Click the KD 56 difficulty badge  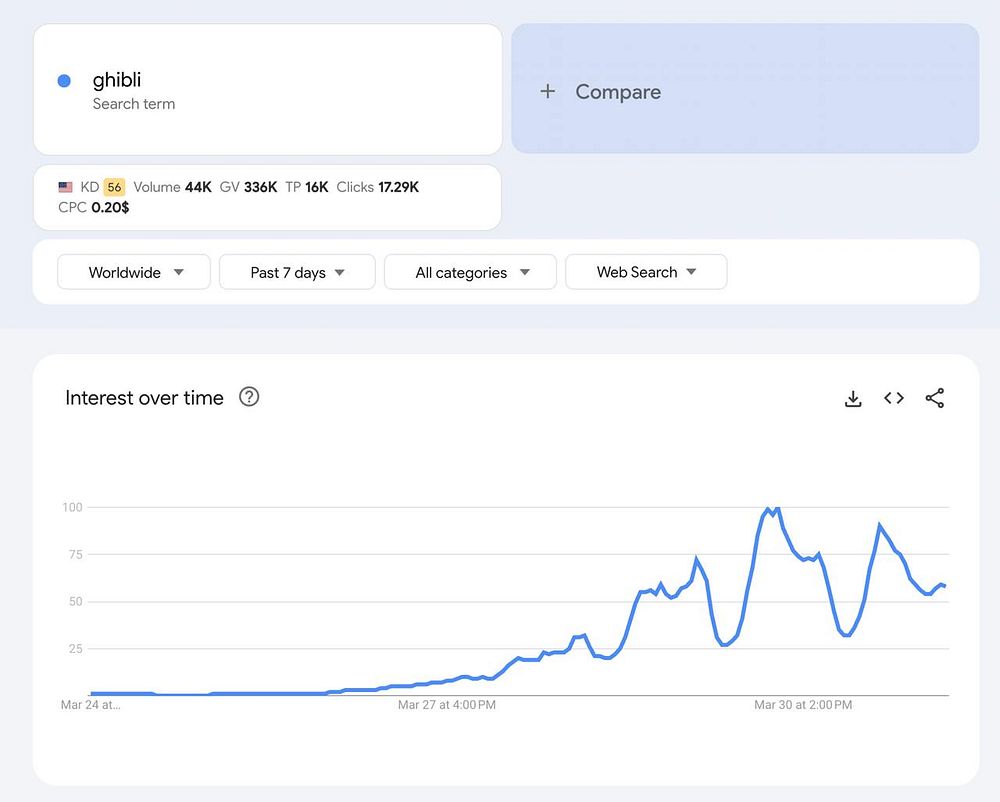coord(114,187)
